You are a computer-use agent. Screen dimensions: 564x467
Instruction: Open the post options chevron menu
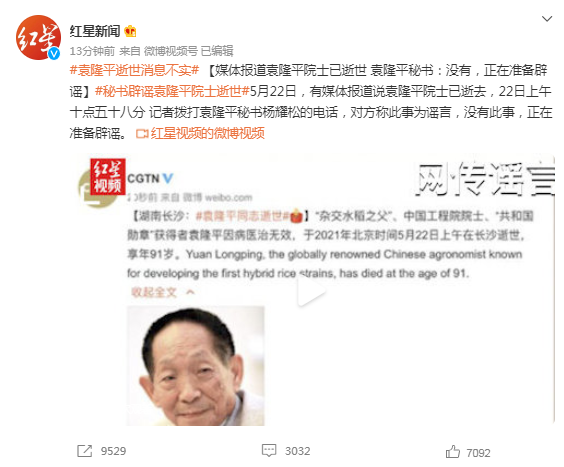547,19
